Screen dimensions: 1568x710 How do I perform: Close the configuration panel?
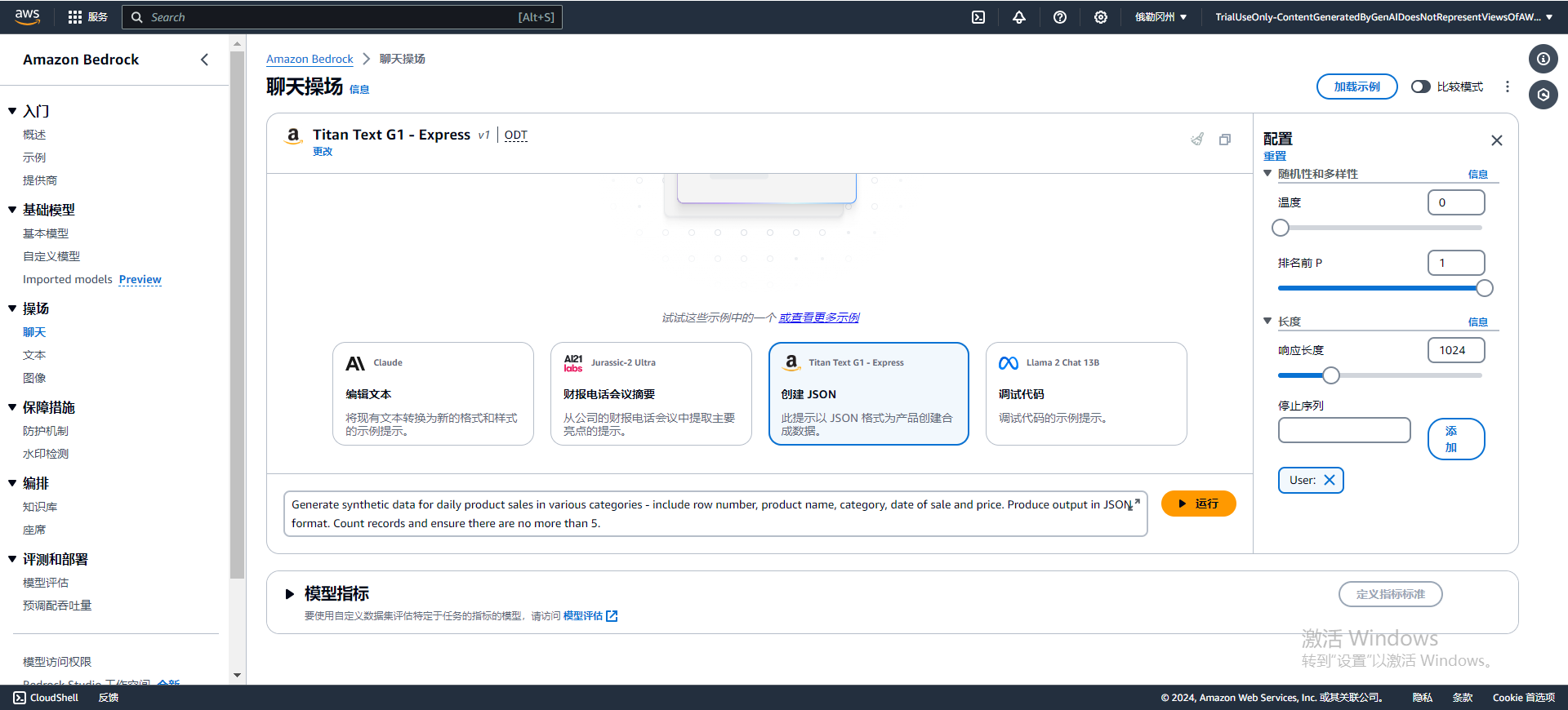[x=1497, y=140]
